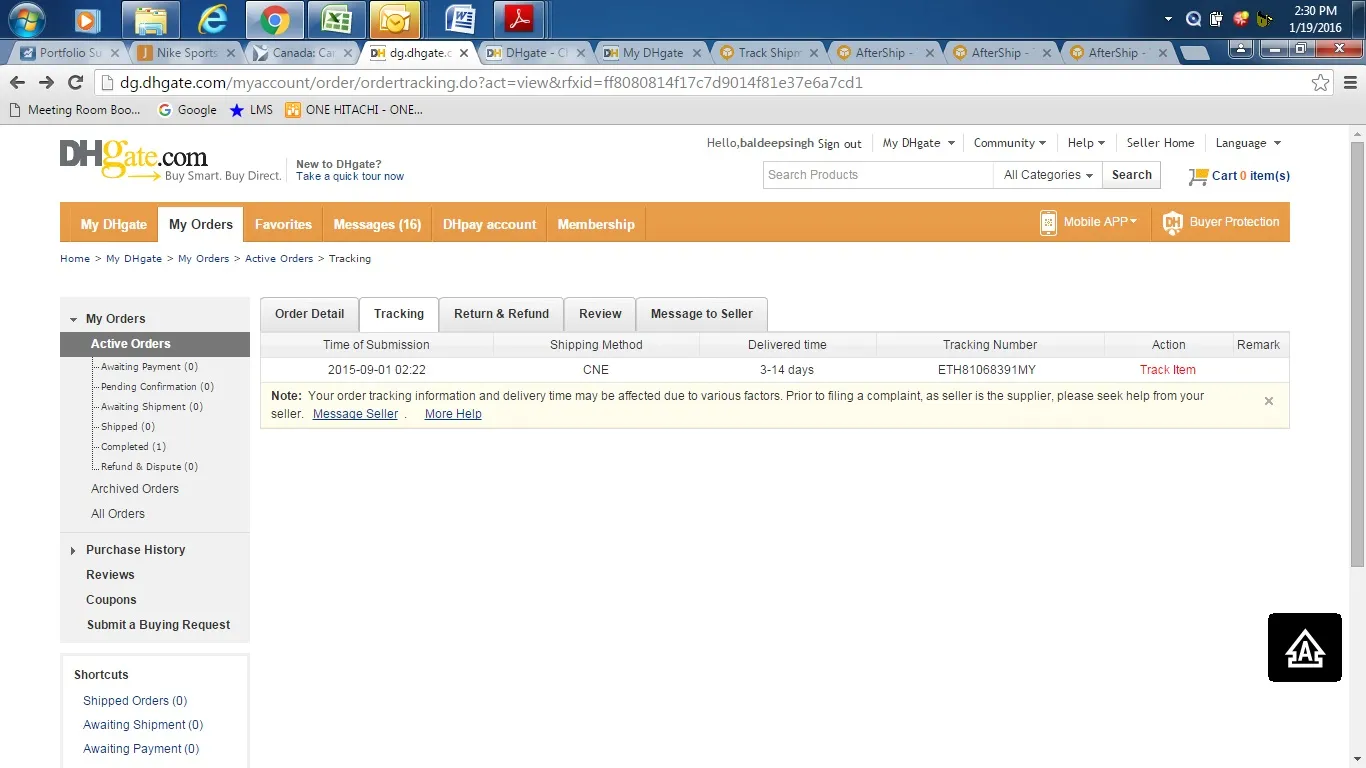Open the Language dropdown

click(1247, 143)
